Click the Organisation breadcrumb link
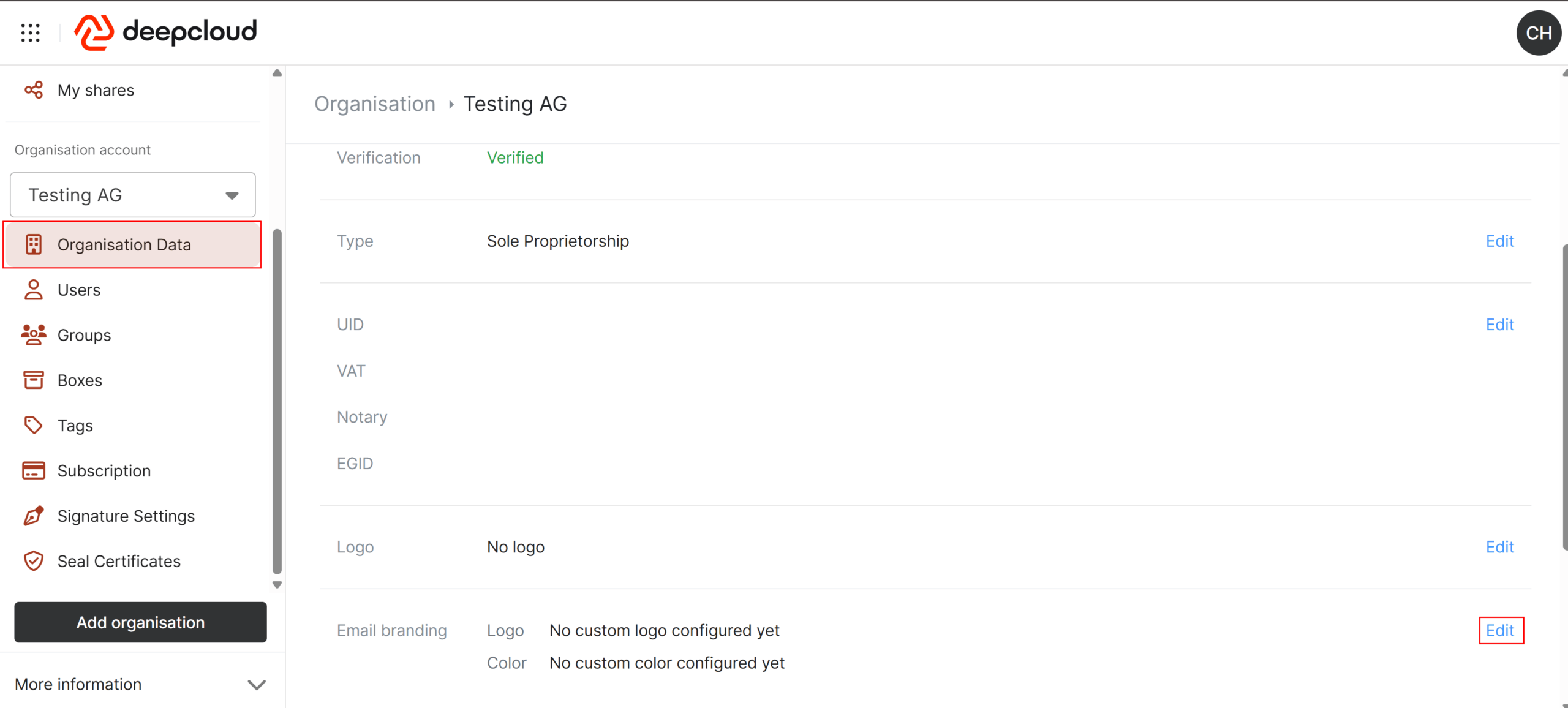 375,104
